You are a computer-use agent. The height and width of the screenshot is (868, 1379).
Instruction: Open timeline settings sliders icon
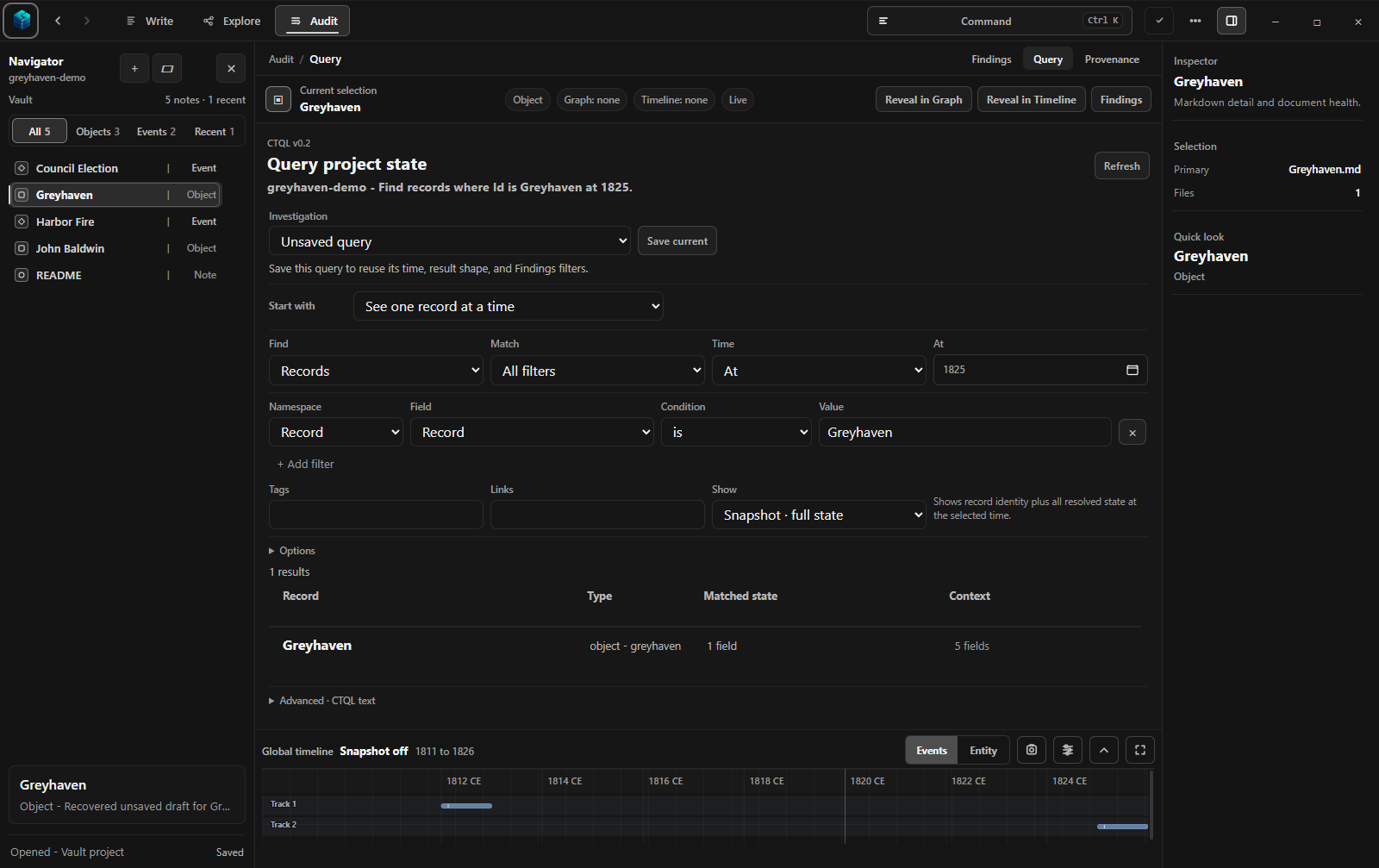(1068, 750)
